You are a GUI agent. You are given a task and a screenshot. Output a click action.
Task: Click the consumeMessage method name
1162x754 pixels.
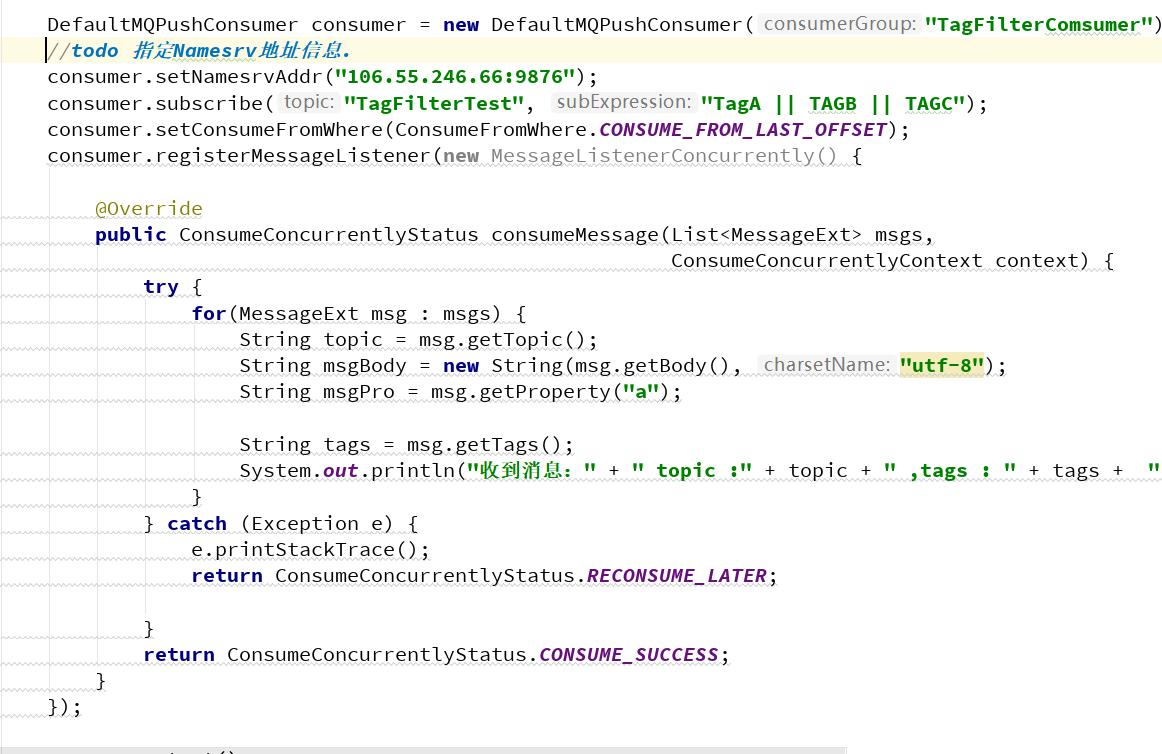(x=575, y=235)
